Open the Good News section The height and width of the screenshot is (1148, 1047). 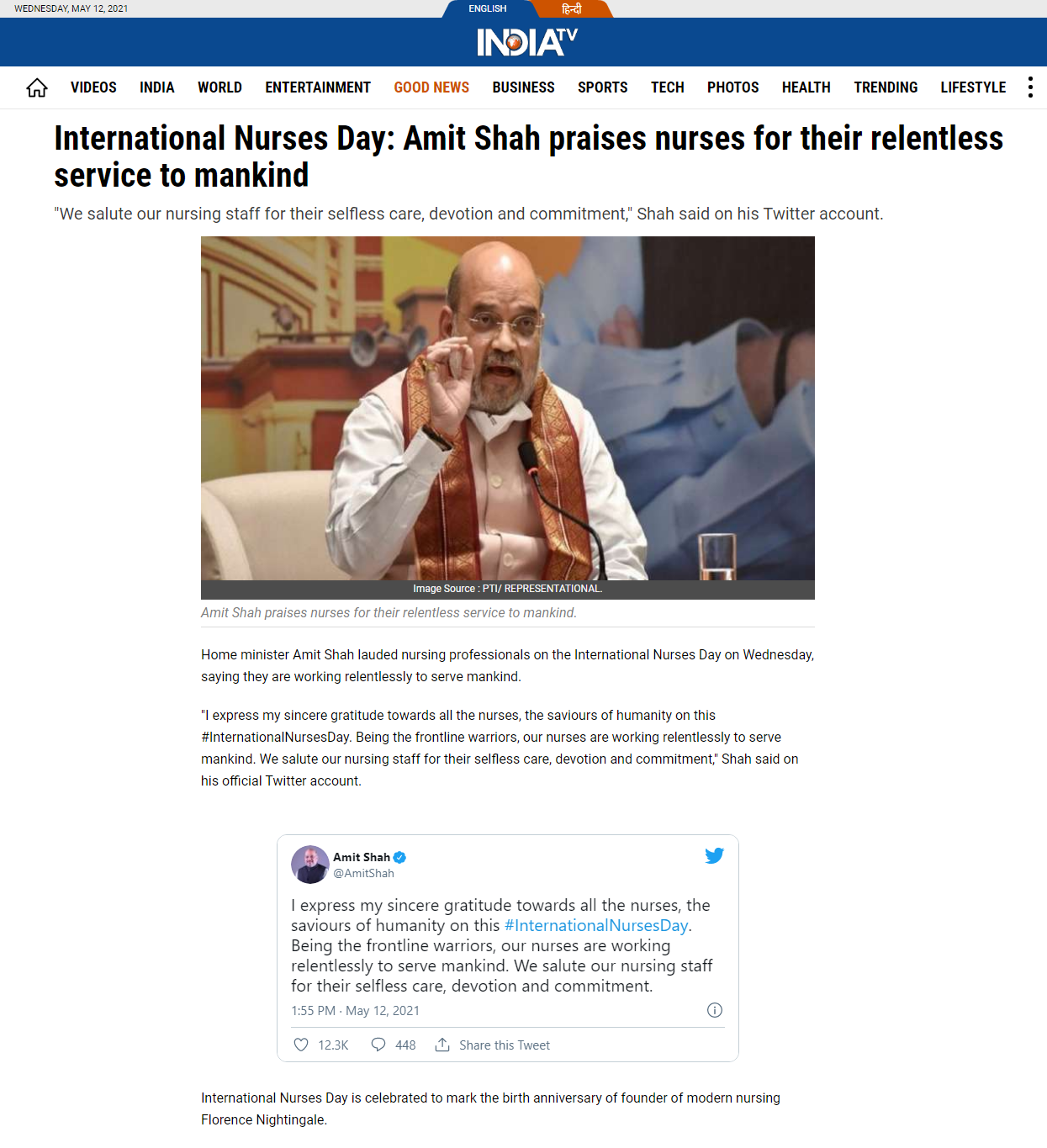431,87
